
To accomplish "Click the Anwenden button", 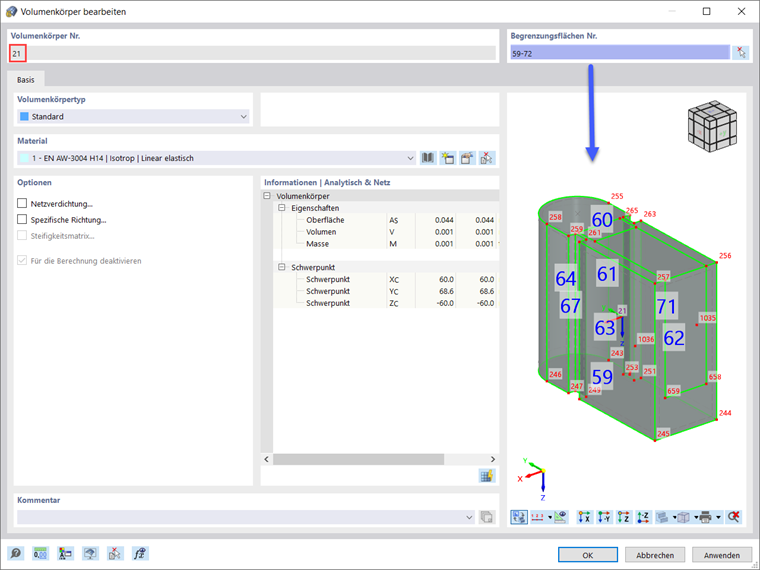I will point(722,555).
